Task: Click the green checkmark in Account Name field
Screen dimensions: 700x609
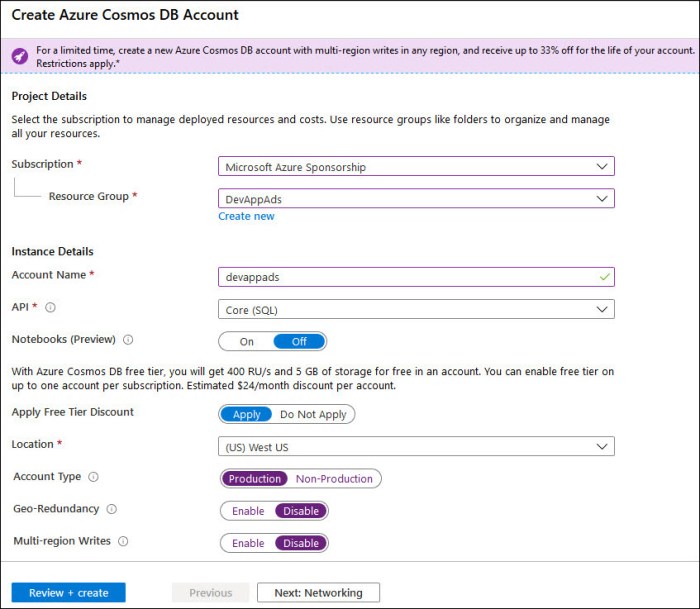Action: click(x=604, y=277)
